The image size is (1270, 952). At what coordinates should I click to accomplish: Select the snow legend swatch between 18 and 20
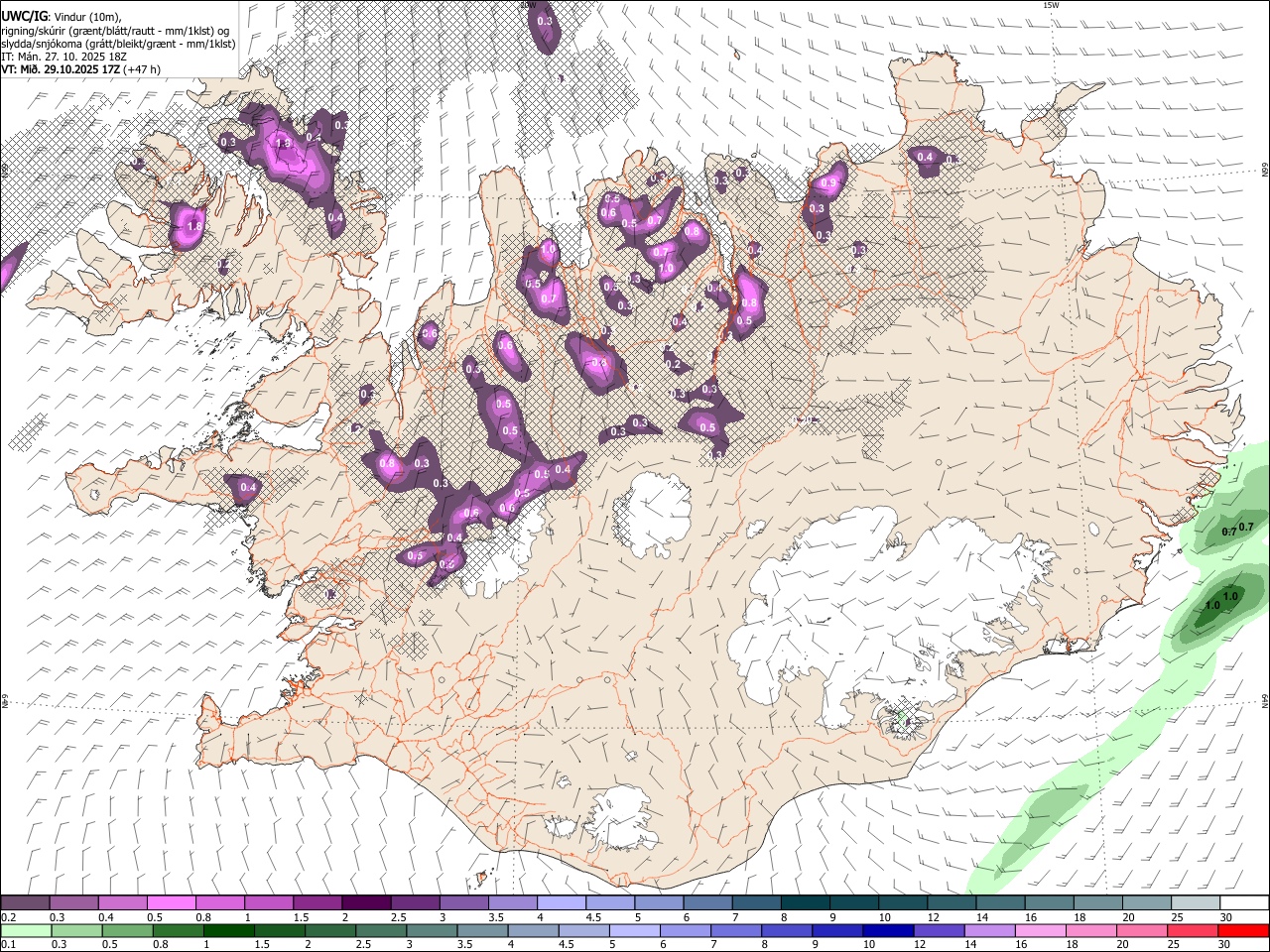(x=1097, y=903)
